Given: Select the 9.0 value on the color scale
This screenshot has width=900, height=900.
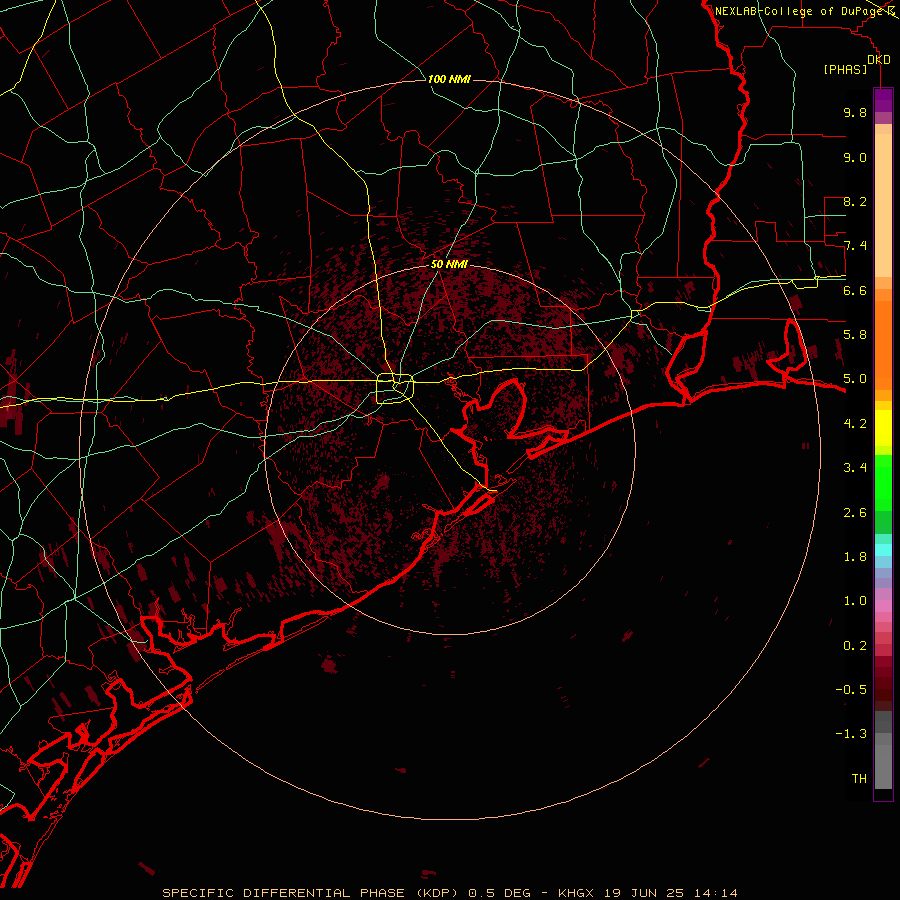Looking at the screenshot, I should (x=855, y=157).
